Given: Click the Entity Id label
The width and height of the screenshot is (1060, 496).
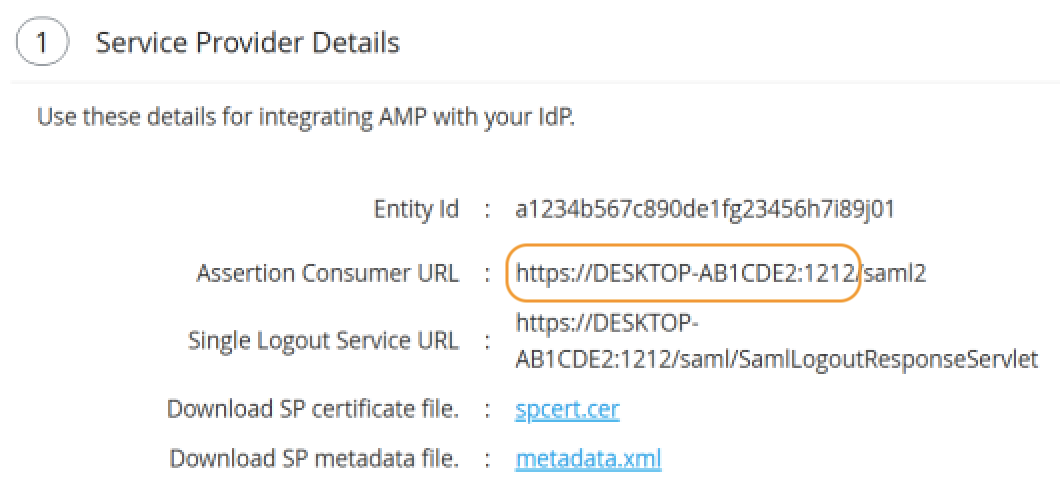Looking at the screenshot, I should click(416, 209).
